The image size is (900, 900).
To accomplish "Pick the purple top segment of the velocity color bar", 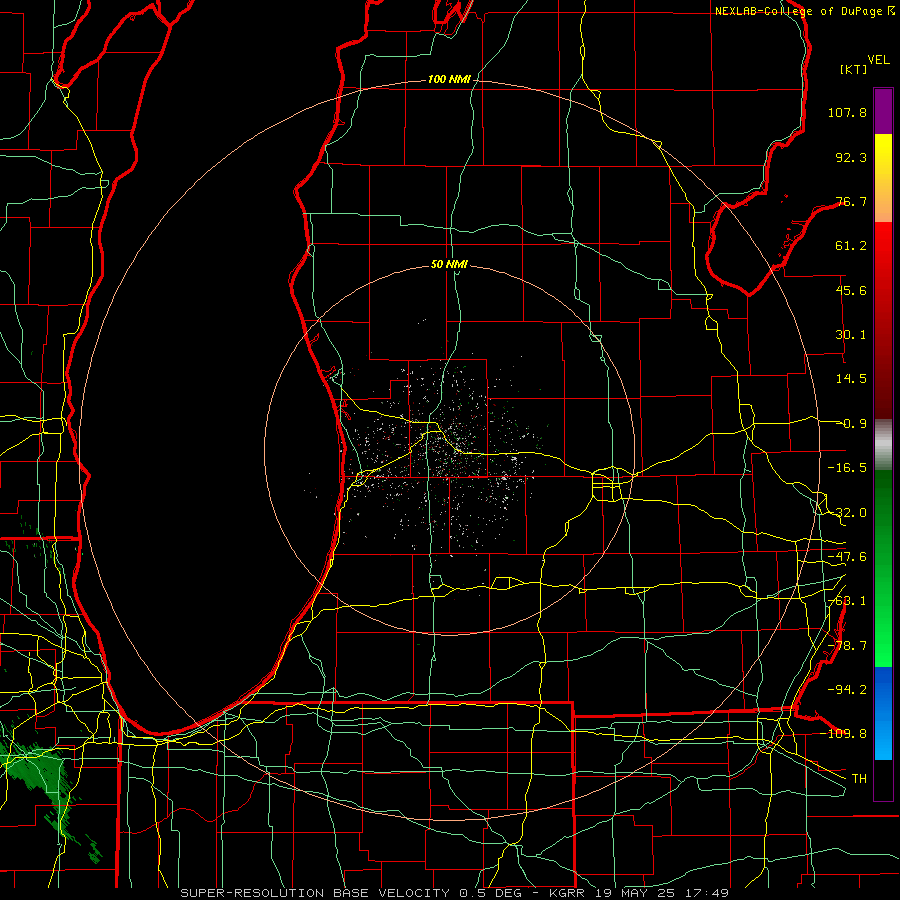I will [883, 111].
